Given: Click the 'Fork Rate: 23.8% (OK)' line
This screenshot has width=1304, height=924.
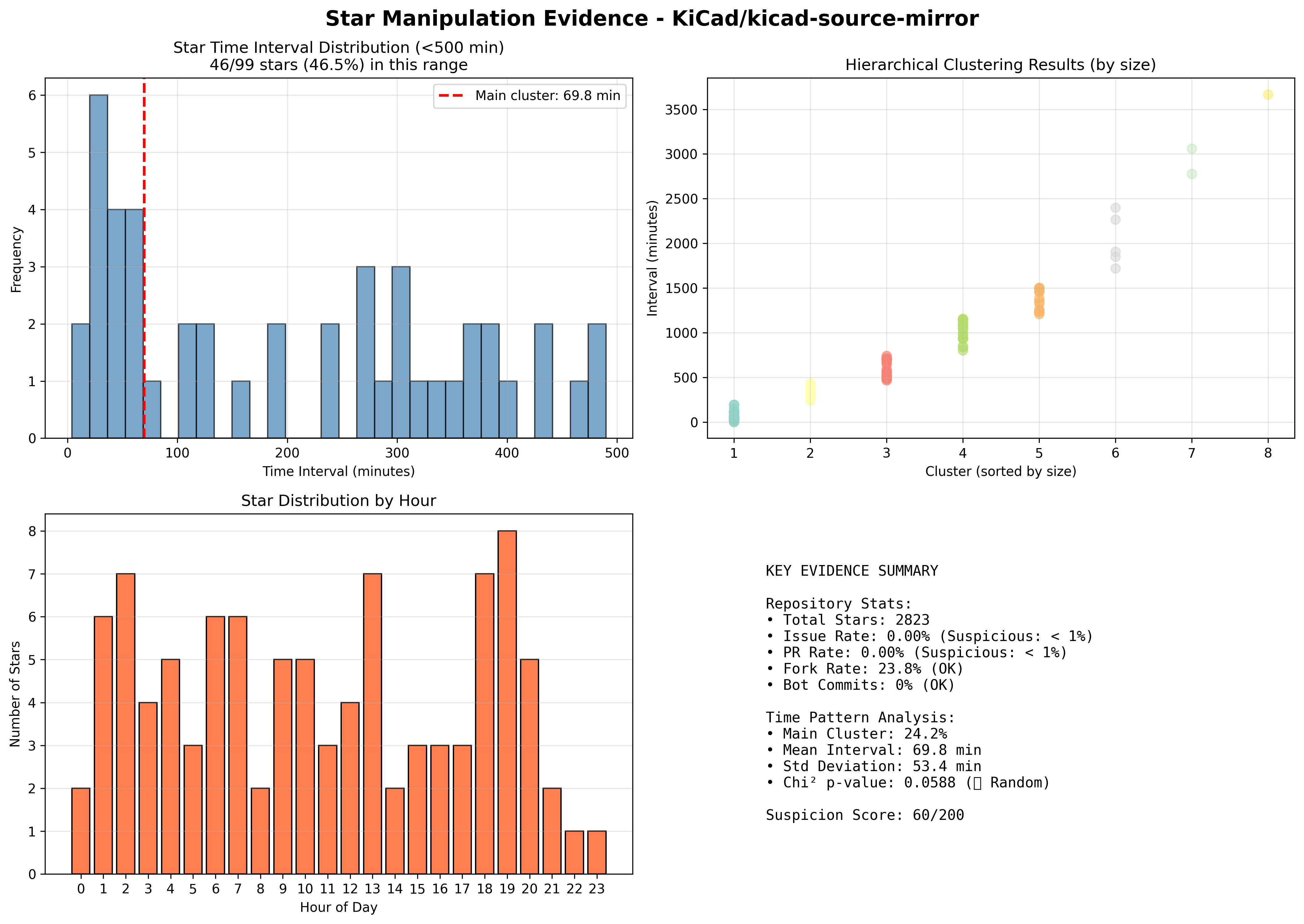Looking at the screenshot, I should [865, 669].
